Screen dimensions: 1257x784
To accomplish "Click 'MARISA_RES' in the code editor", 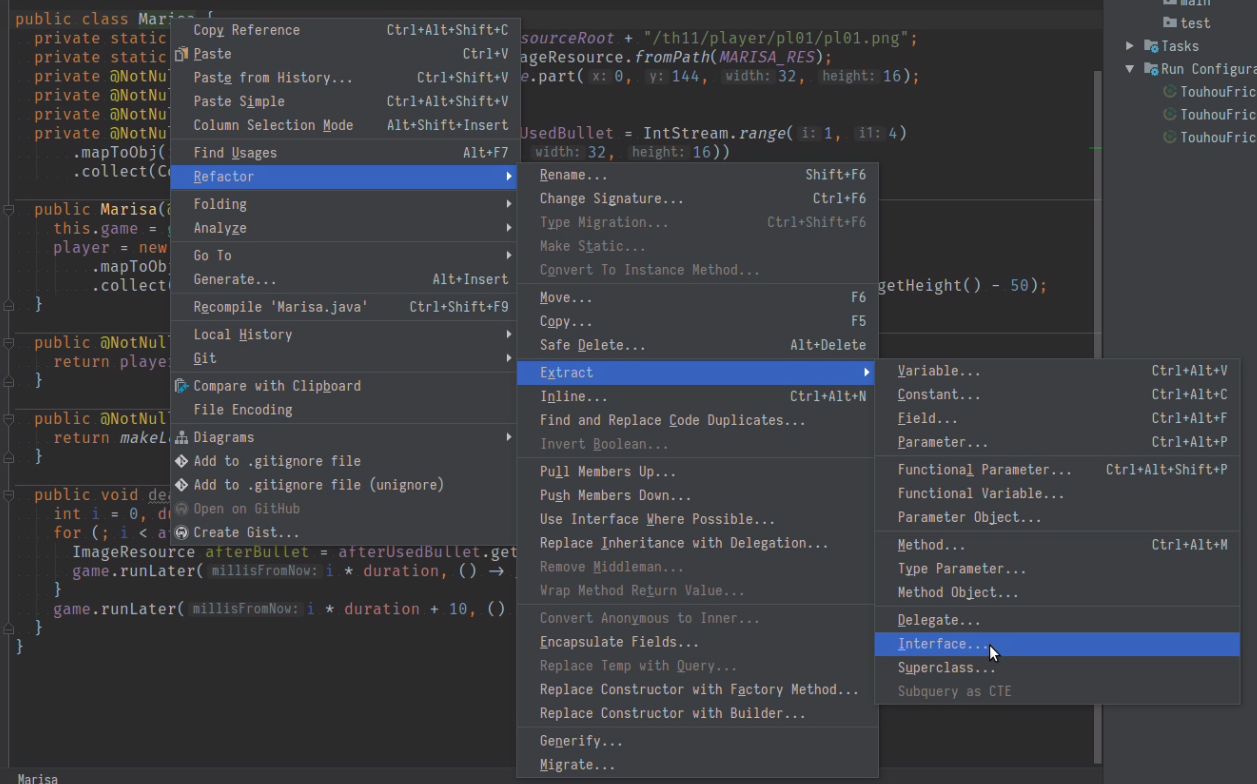I will [x=767, y=57].
